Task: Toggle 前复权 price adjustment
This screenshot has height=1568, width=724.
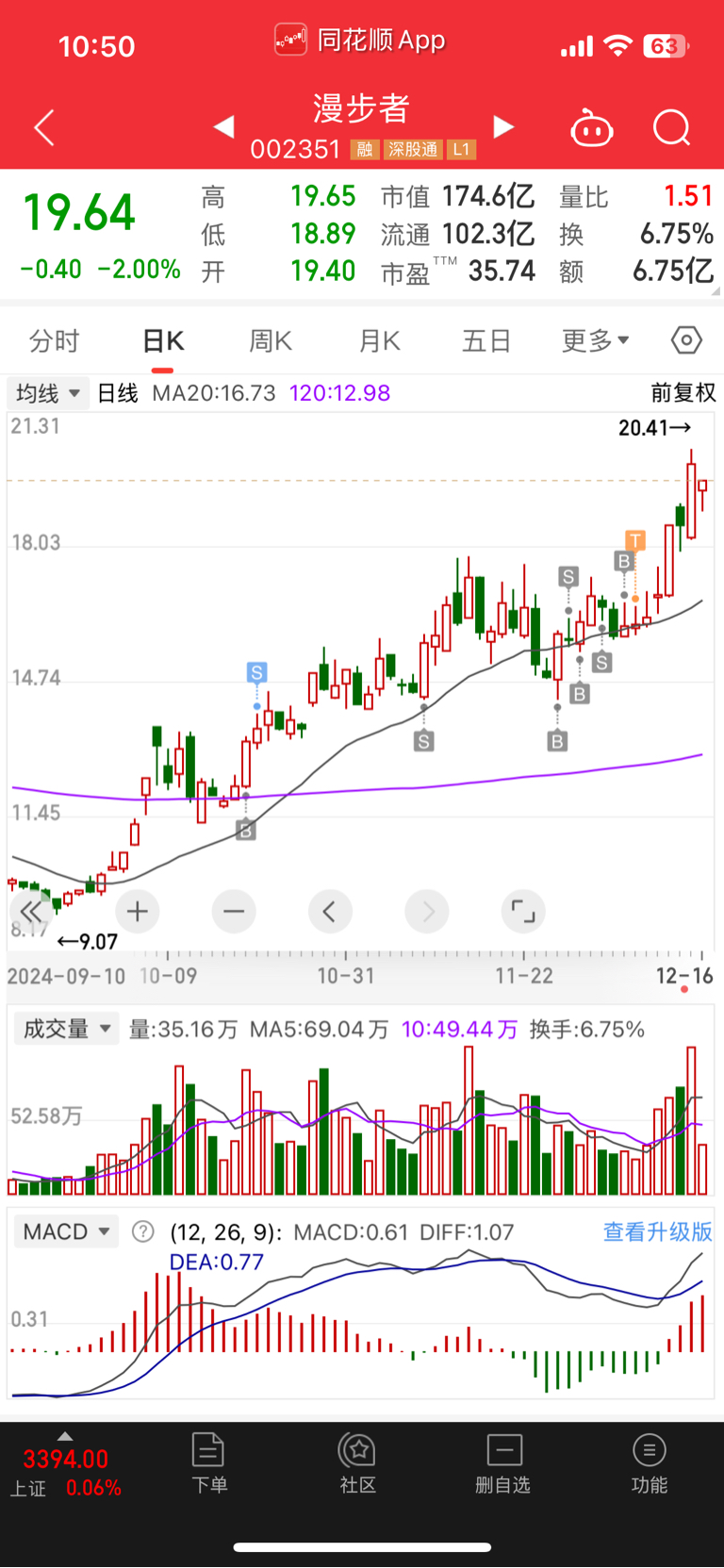Action: click(x=683, y=393)
